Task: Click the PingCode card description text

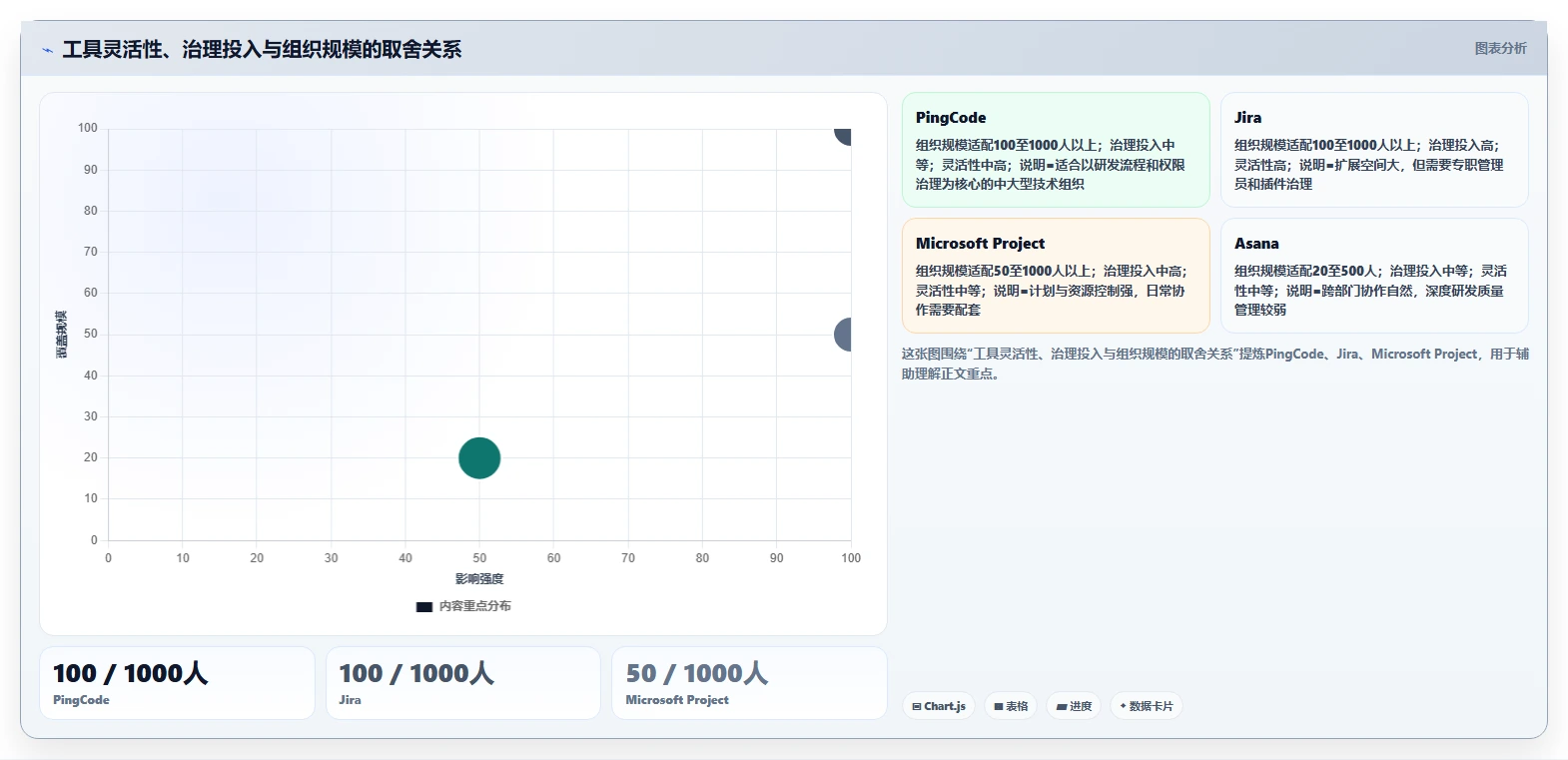Action: pos(1051,165)
